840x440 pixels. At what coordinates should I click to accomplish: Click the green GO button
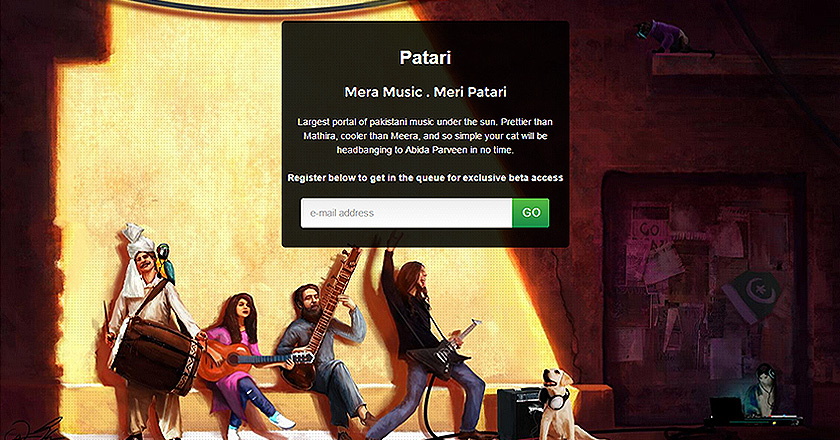(x=530, y=213)
